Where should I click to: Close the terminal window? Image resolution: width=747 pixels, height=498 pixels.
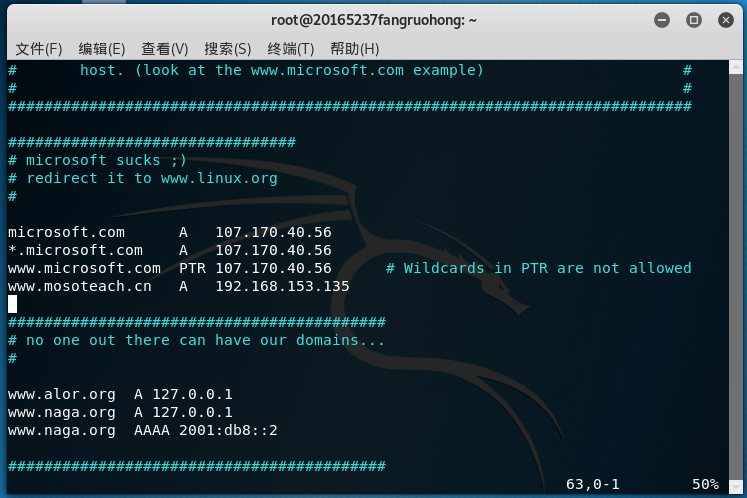726,20
